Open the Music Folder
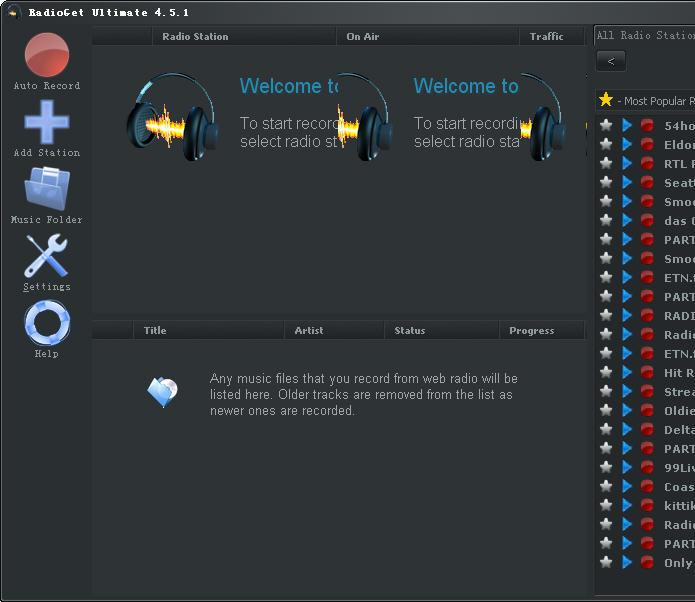This screenshot has height=602, width=695. [47, 189]
